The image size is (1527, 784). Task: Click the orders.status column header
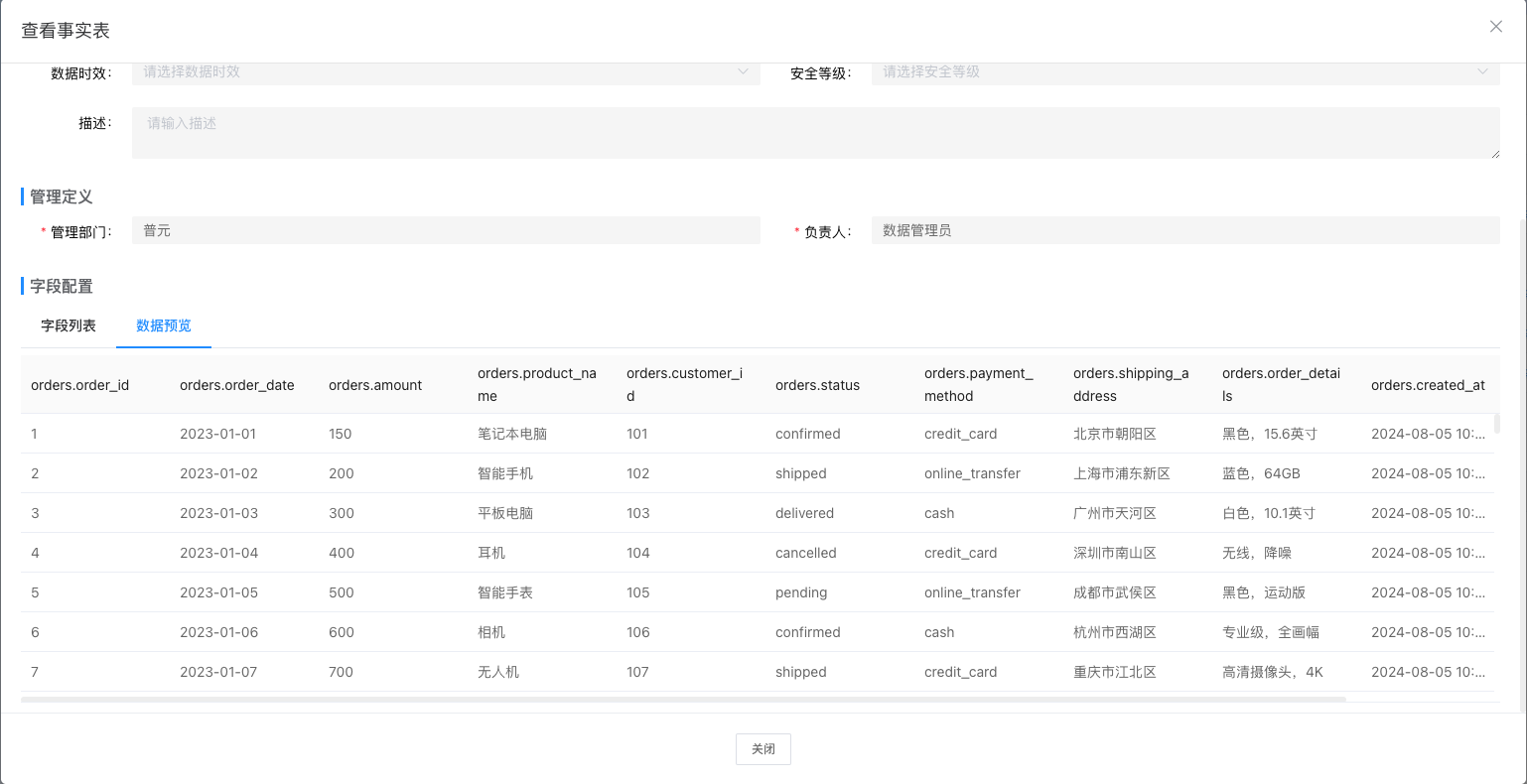(x=817, y=385)
